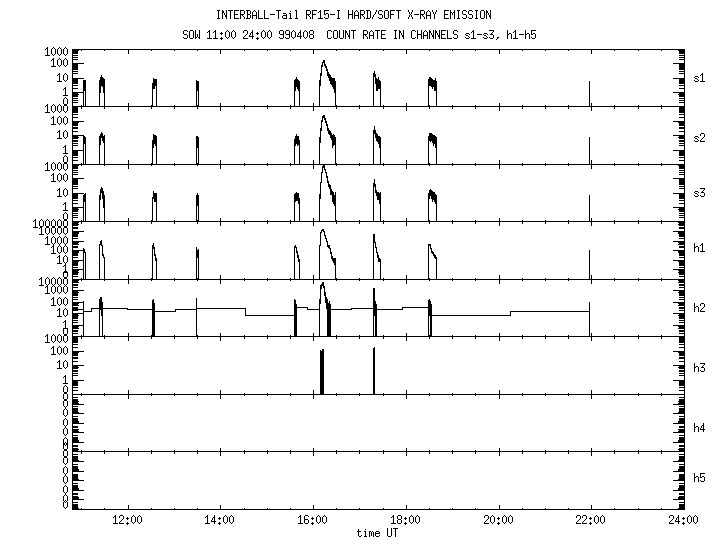
Task: Click the s1 channel label
Action: point(699,78)
